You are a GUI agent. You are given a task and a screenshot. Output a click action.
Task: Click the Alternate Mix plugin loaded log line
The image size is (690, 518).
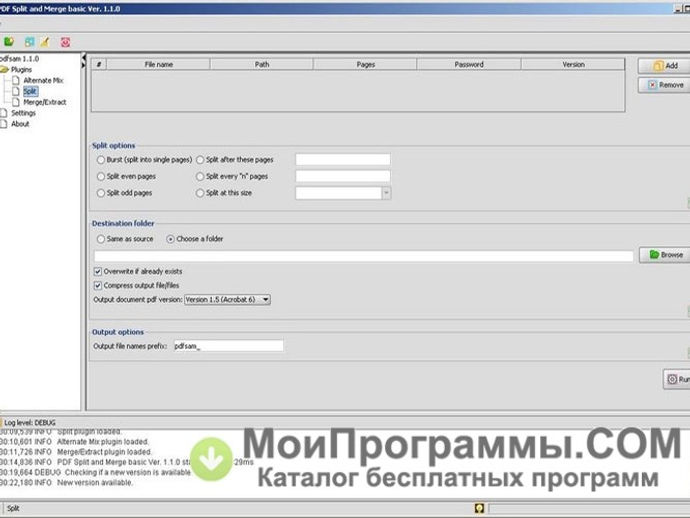(x=75, y=442)
